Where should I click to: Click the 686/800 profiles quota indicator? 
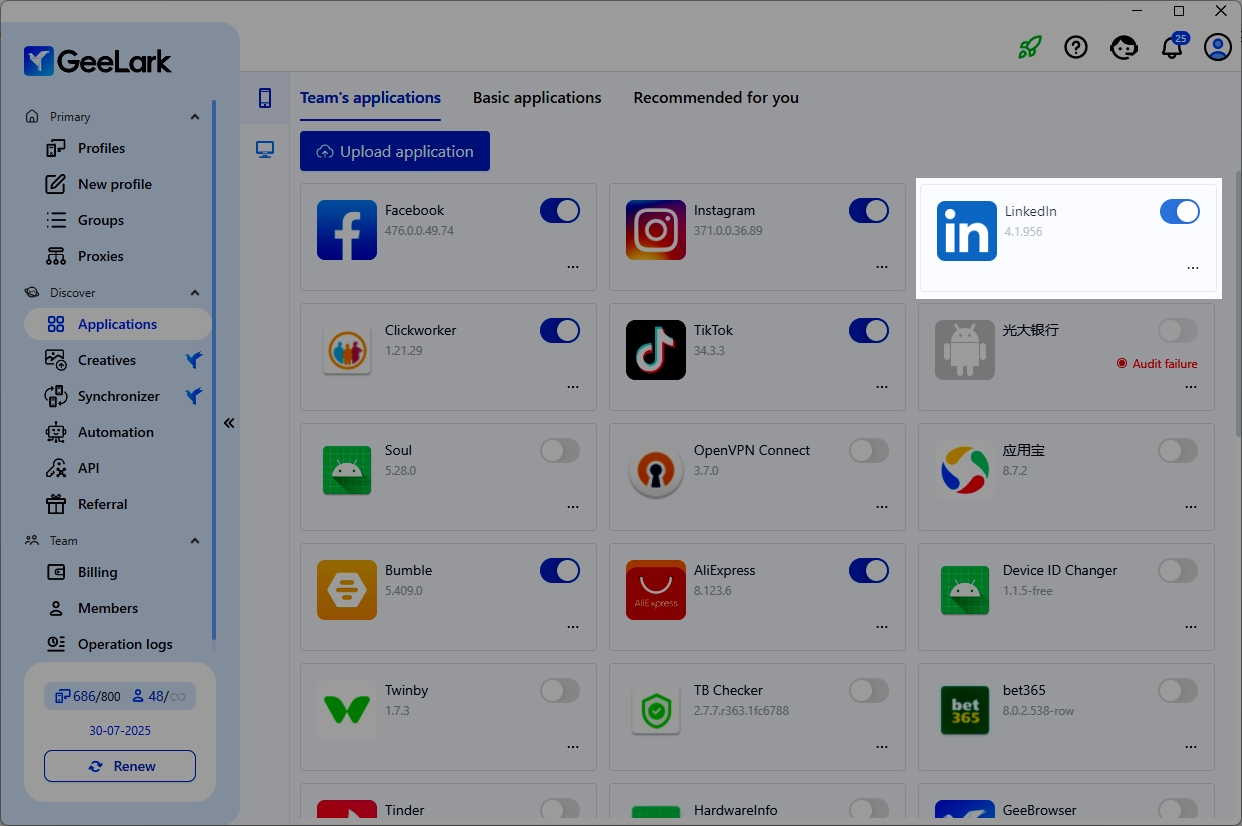pos(86,696)
